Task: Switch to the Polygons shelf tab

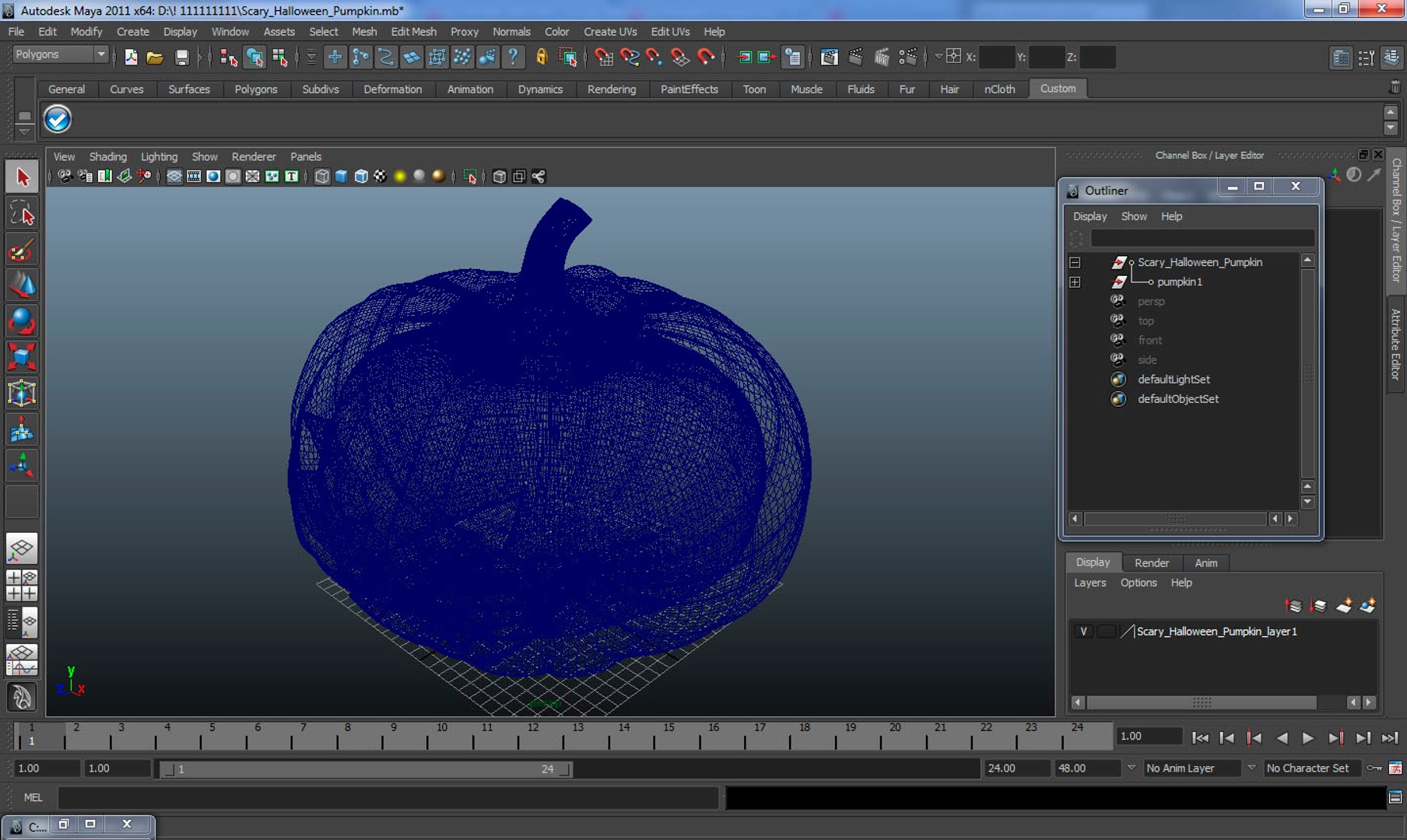Action: (x=256, y=89)
